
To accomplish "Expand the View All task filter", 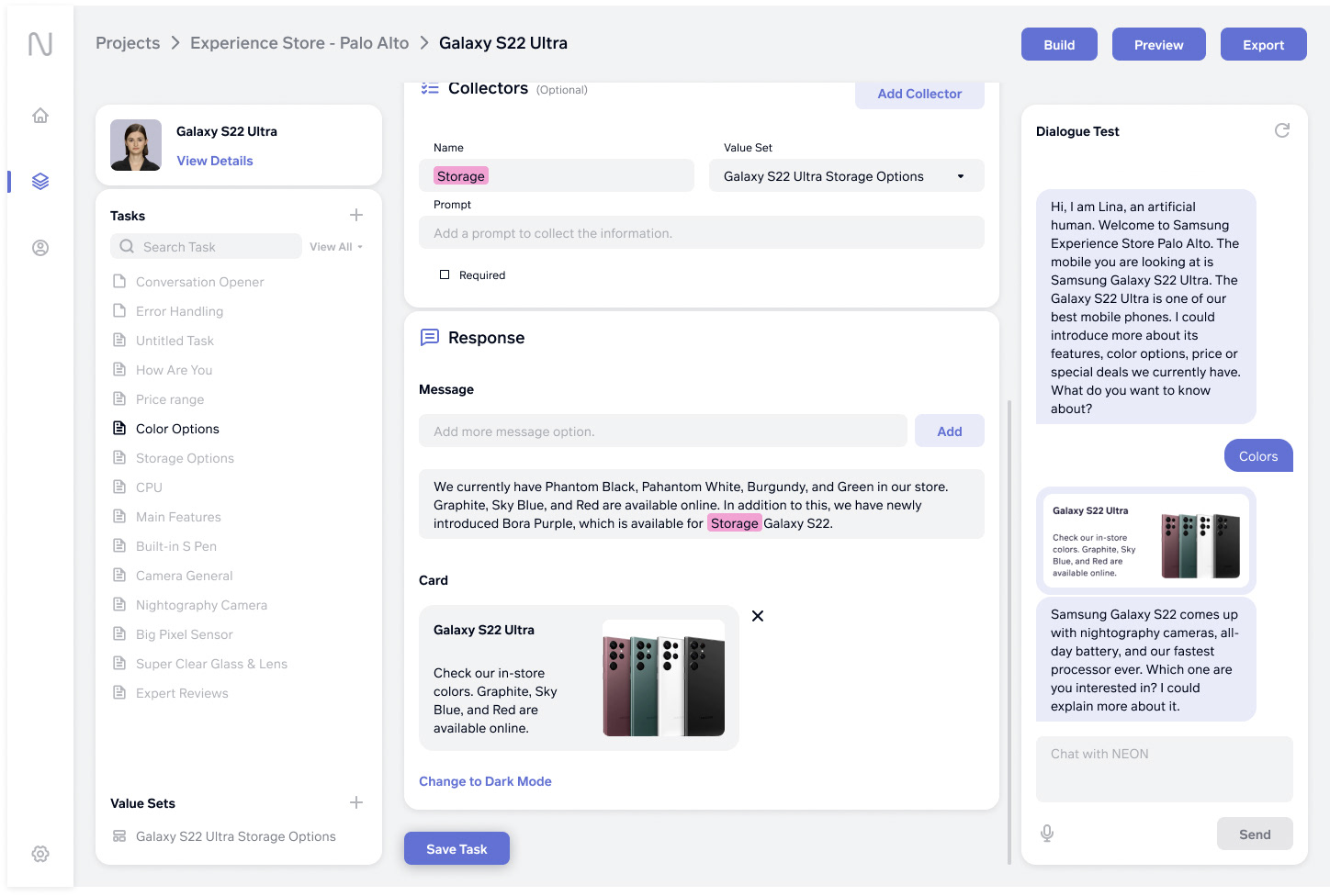I will point(336,247).
